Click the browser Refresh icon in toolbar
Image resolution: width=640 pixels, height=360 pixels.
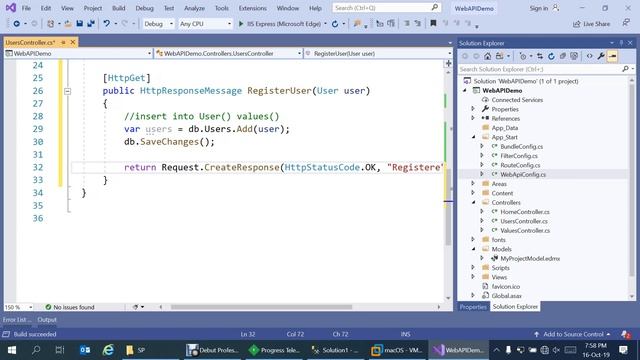tap(335, 24)
